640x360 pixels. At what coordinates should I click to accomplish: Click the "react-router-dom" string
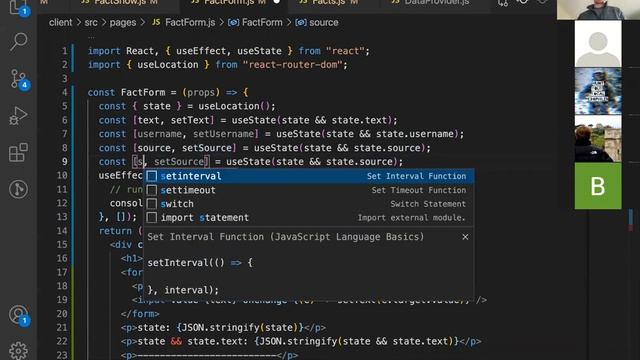click(x=292, y=65)
